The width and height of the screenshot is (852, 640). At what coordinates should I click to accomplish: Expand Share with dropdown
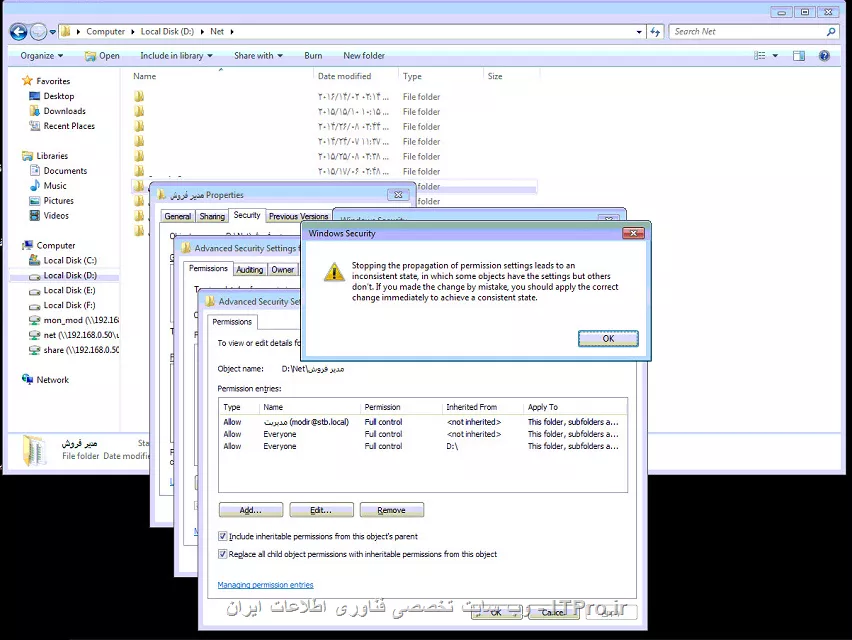pos(258,55)
